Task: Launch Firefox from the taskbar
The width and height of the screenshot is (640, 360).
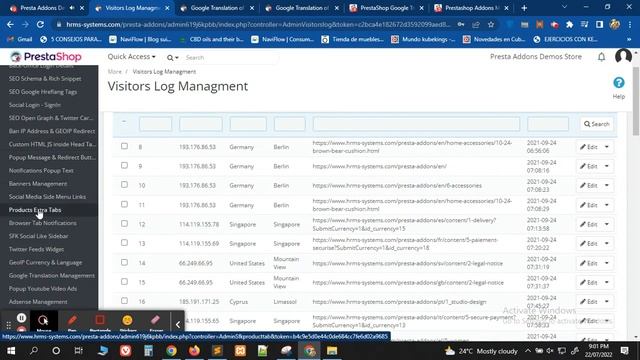Action: point(194,351)
